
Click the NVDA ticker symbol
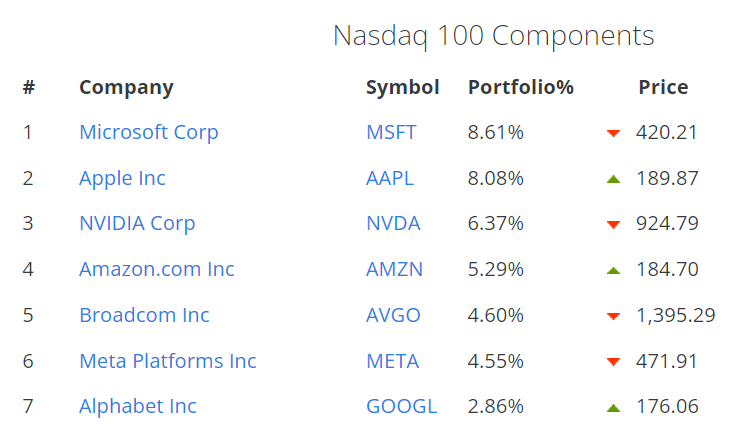(x=394, y=223)
